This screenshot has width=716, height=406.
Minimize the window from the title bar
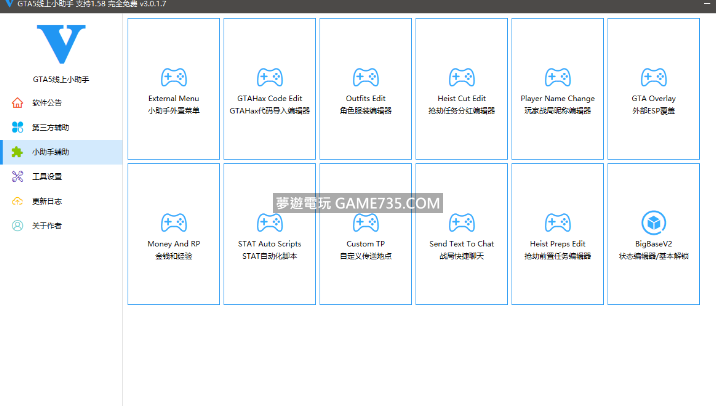pos(706,4)
